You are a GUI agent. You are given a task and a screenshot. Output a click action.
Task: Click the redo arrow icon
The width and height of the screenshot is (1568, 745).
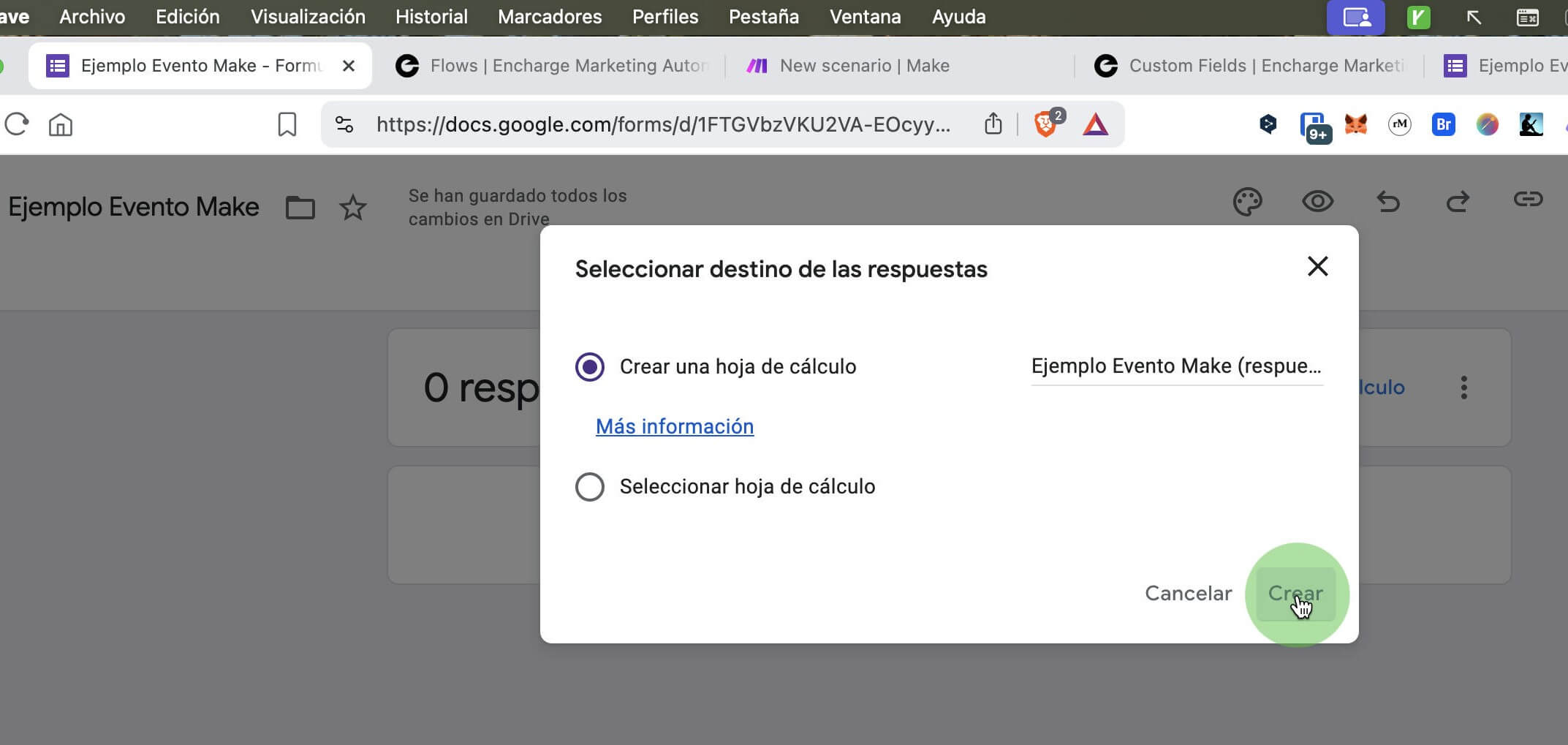(1458, 201)
